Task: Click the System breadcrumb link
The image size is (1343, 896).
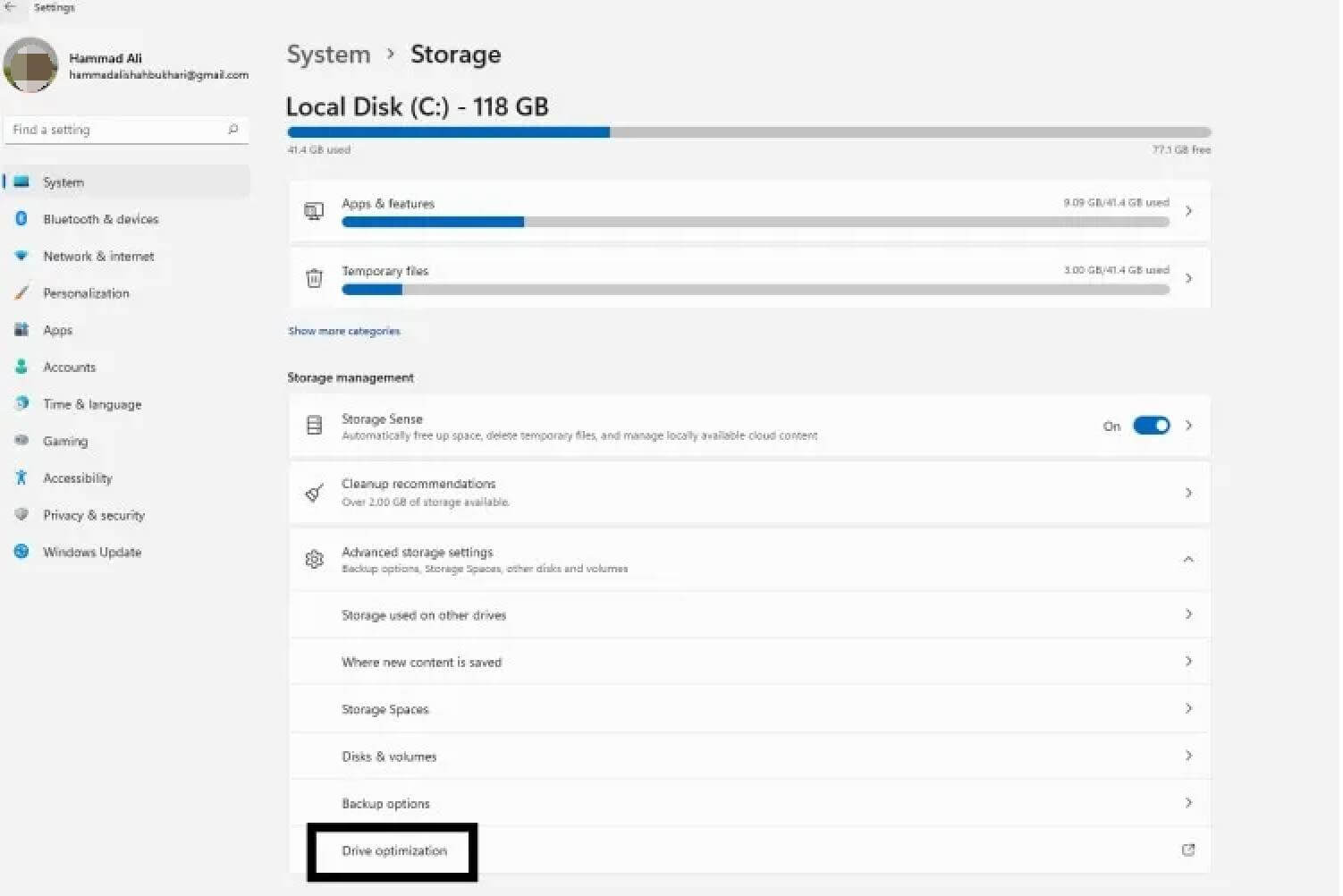Action: 328,55
